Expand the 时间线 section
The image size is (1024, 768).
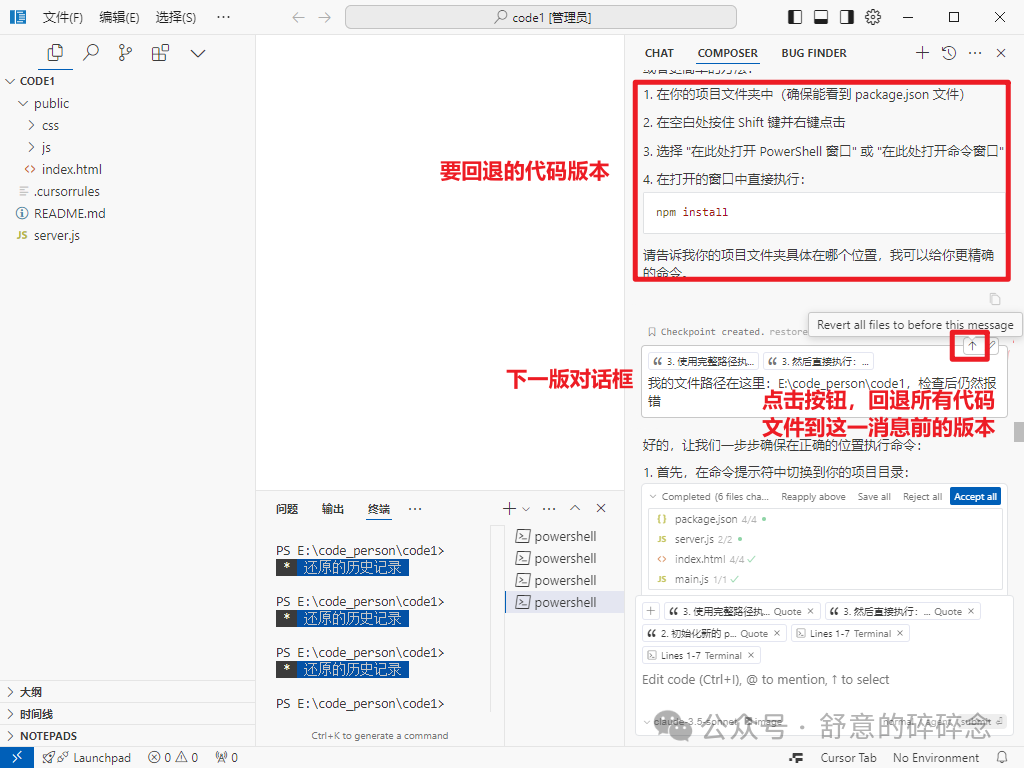click(x=128, y=714)
